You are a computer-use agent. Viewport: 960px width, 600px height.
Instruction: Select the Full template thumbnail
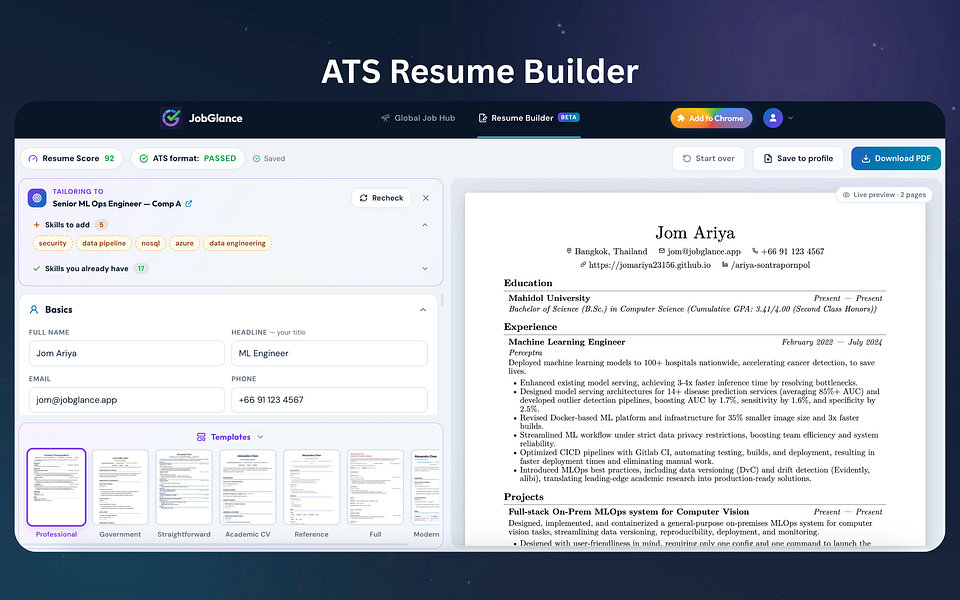coord(375,487)
